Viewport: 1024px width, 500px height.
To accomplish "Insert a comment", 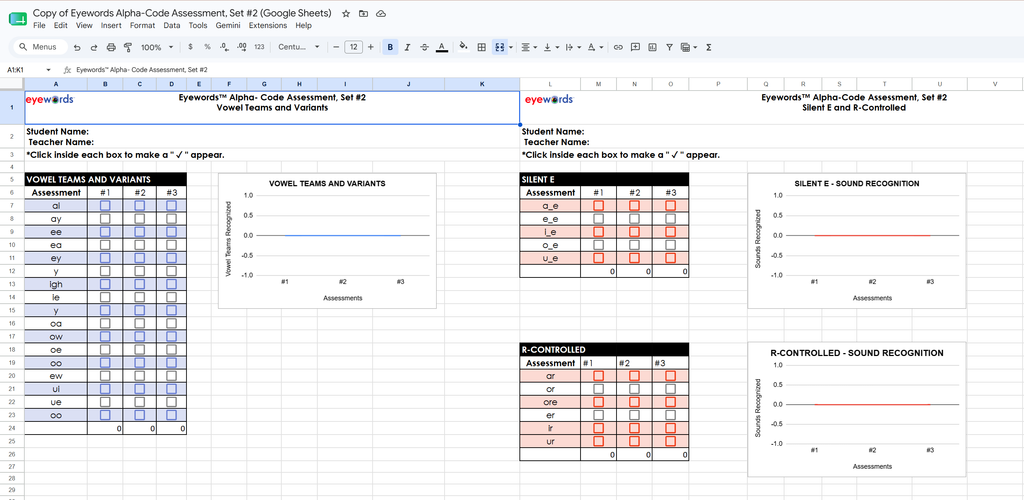I will point(635,47).
